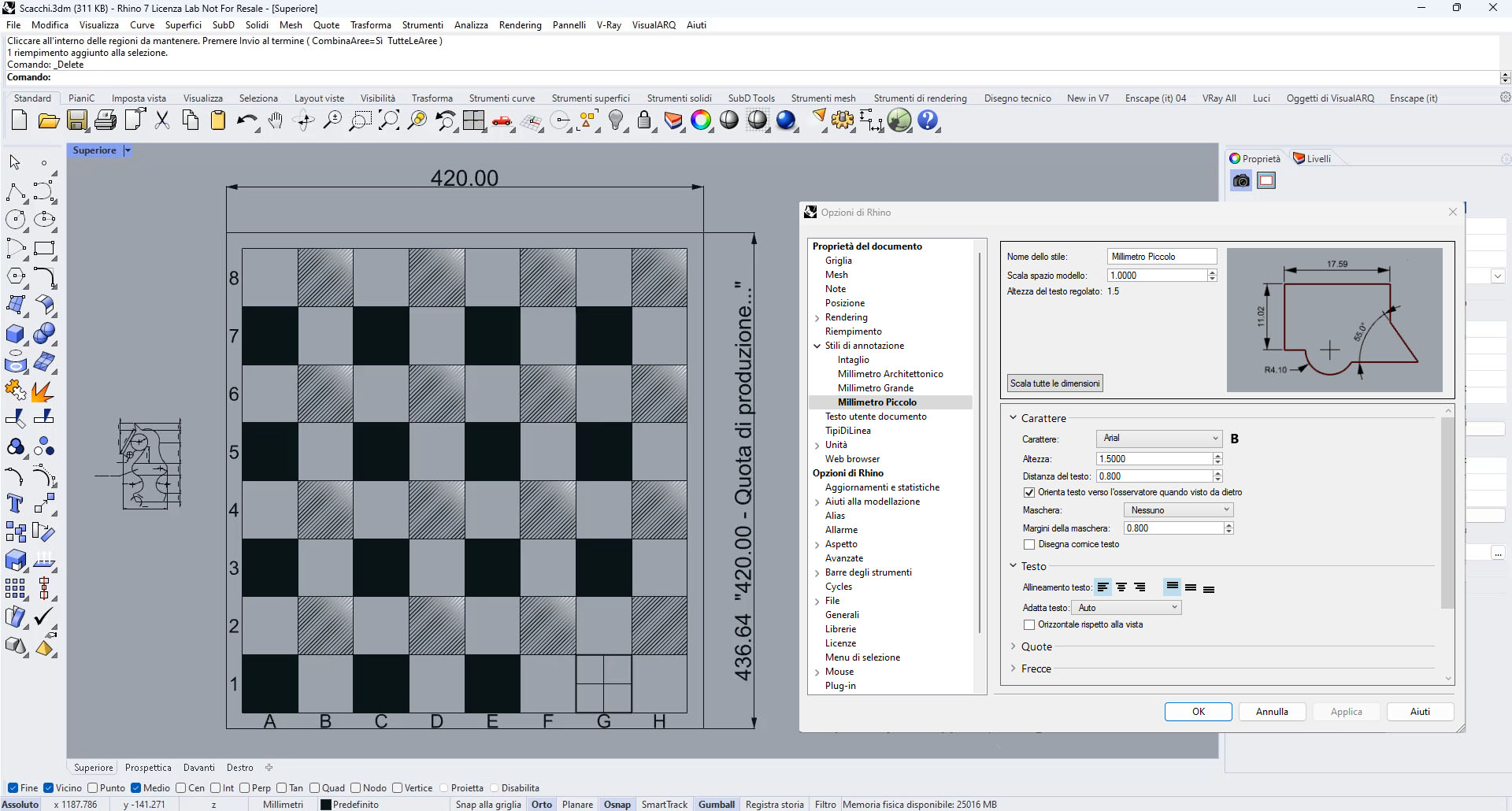This screenshot has width=1512, height=811.
Task: Enable the Quad osnap checkbox
Action: 314,787
